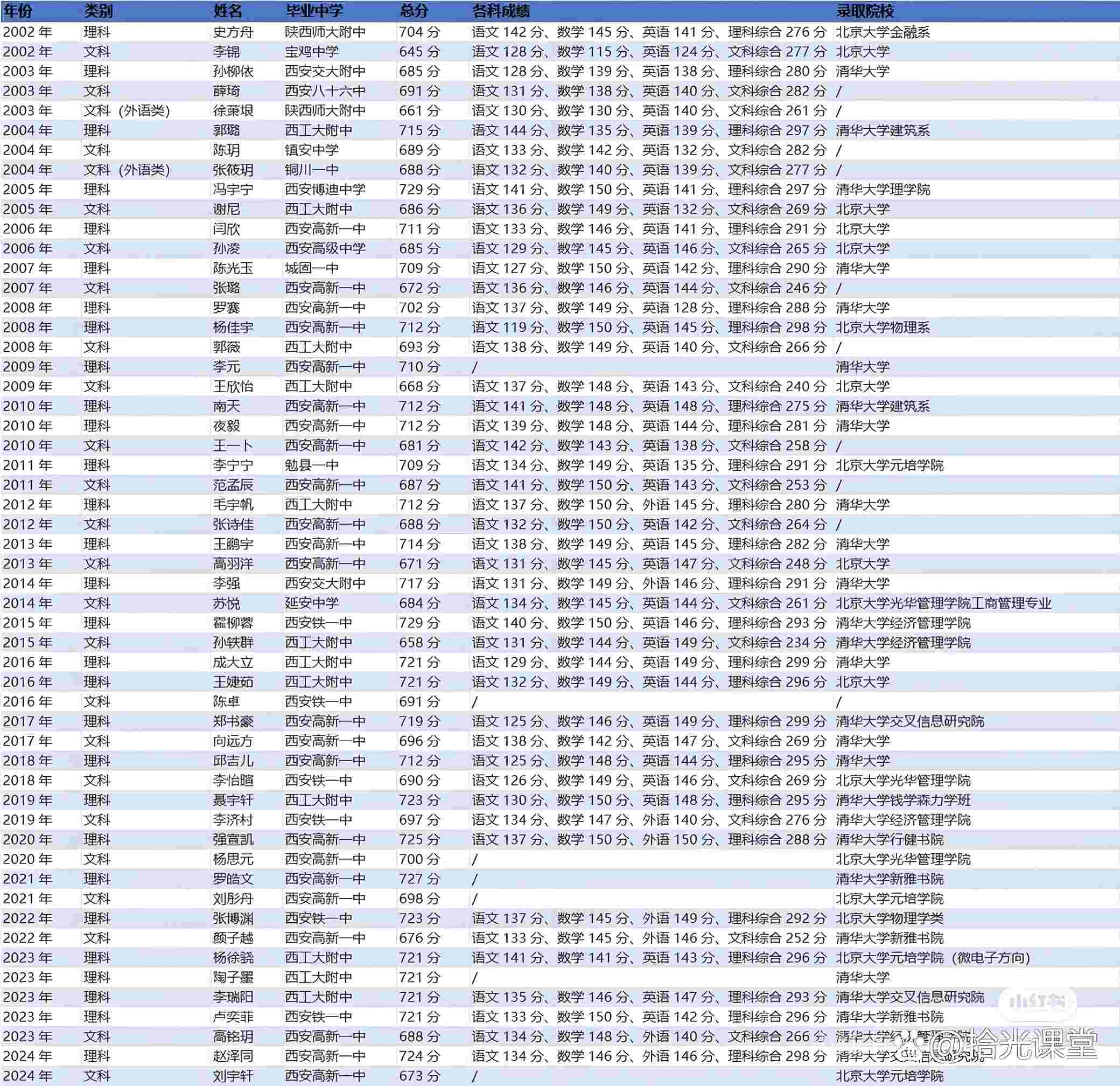Select the admission cell 清华大学理学院
Screen dimensions: 1120x1086
coord(884,190)
